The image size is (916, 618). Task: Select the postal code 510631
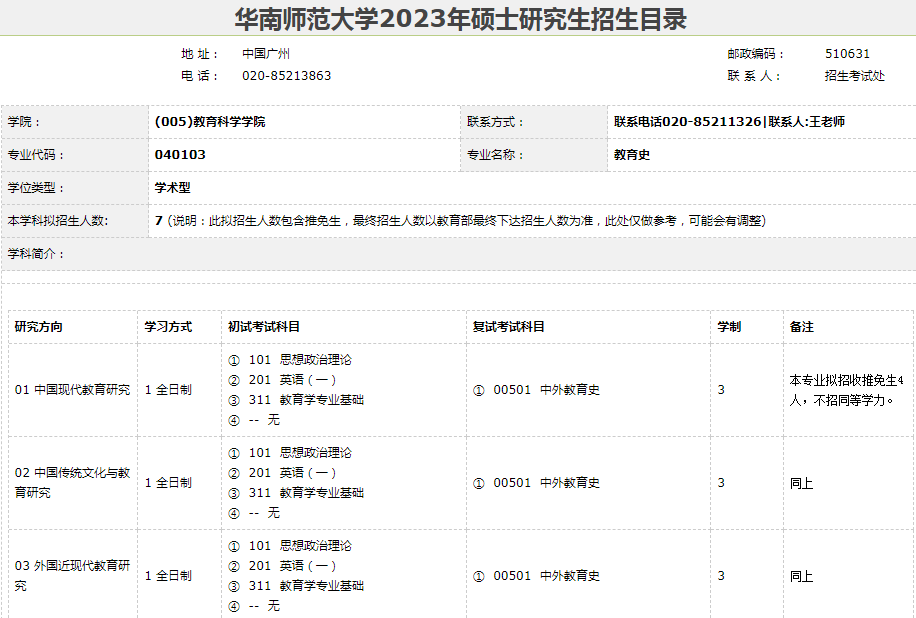click(847, 54)
